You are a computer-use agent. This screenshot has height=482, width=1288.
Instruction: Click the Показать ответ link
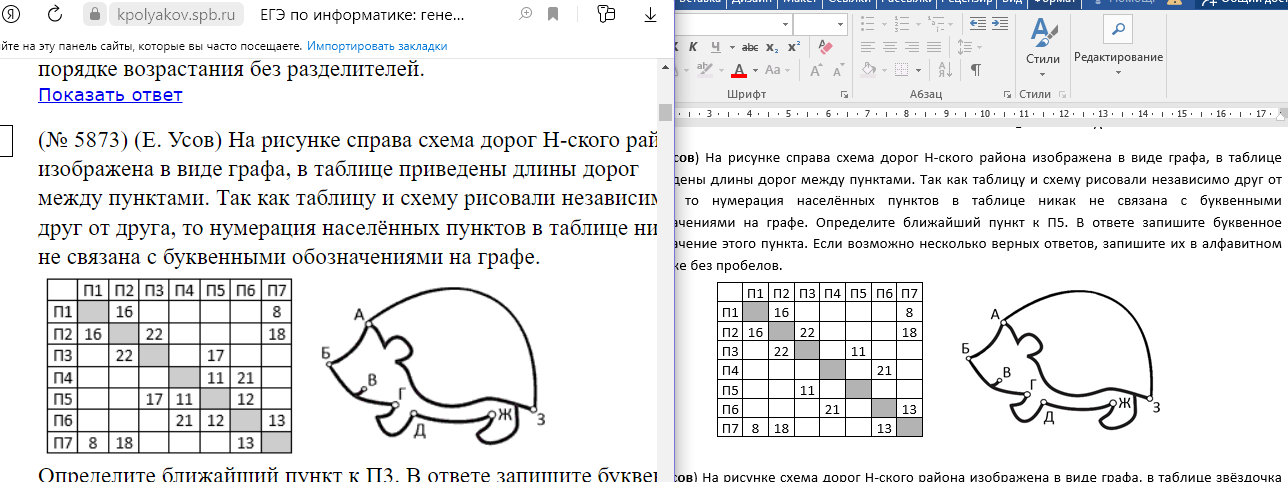pyautogui.click(x=111, y=95)
